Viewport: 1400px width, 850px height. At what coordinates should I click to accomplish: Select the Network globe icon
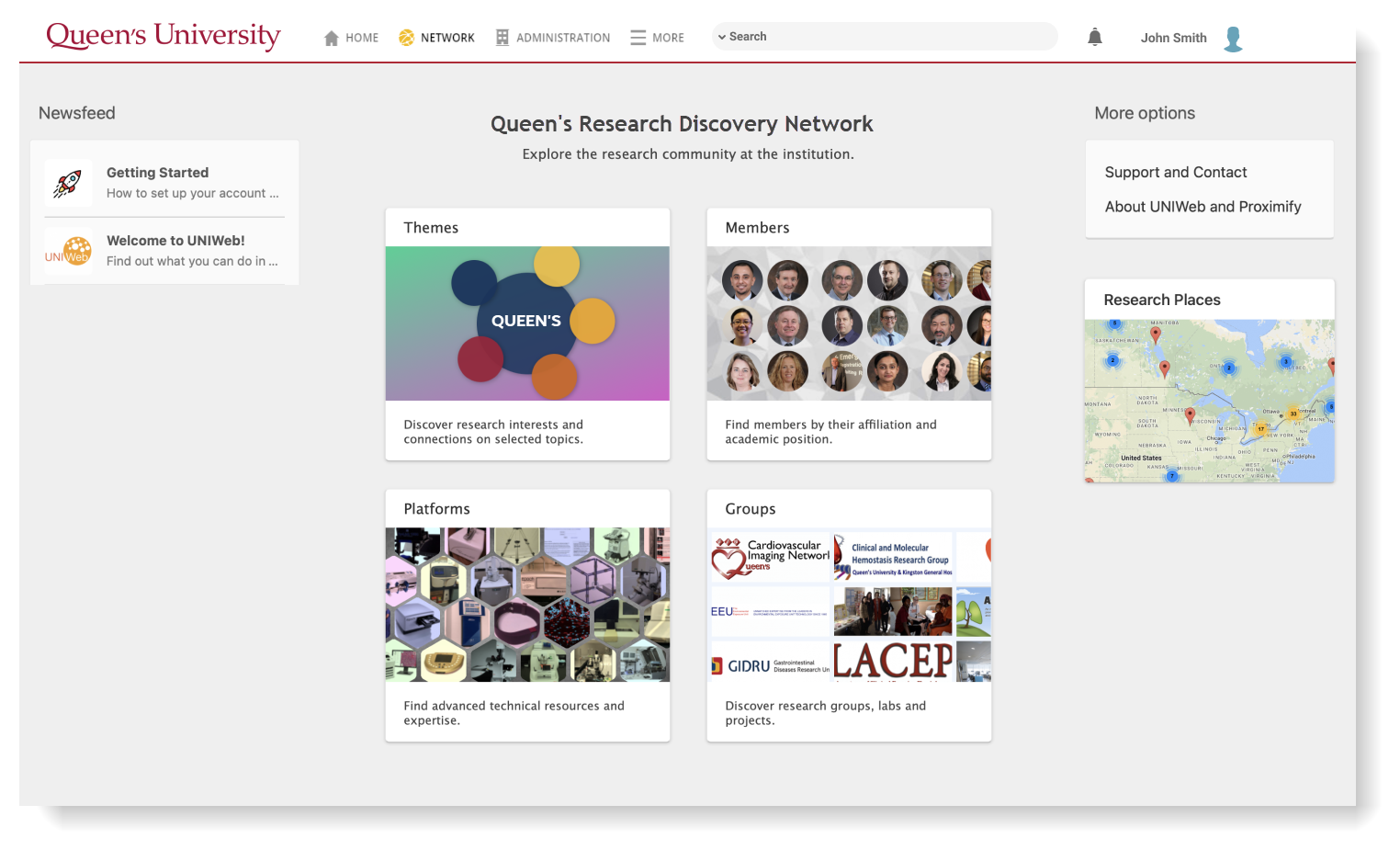pos(406,38)
